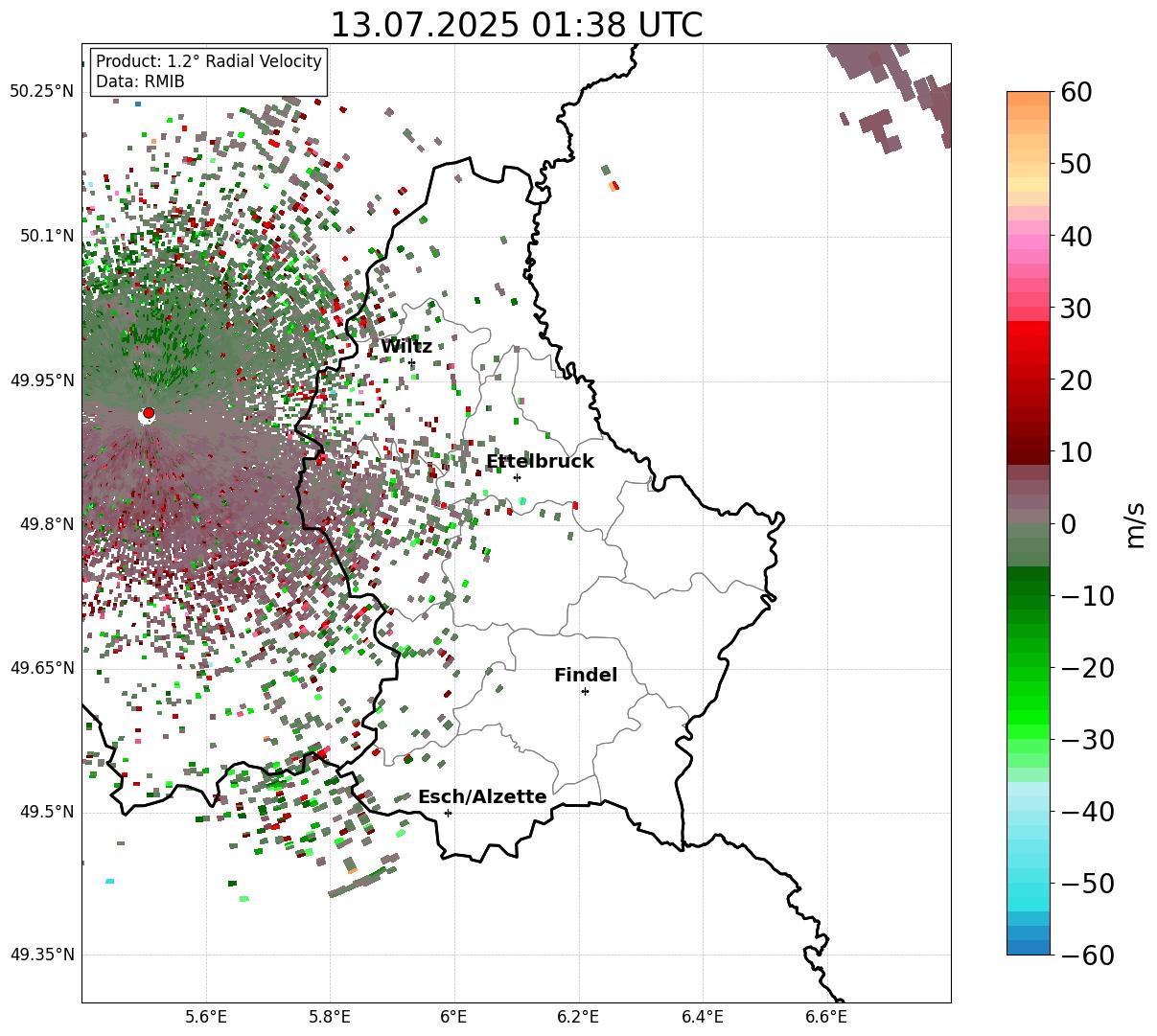The image size is (1157, 1036).
Task: Click the colorbar −10 tick label
Action: point(1087,595)
